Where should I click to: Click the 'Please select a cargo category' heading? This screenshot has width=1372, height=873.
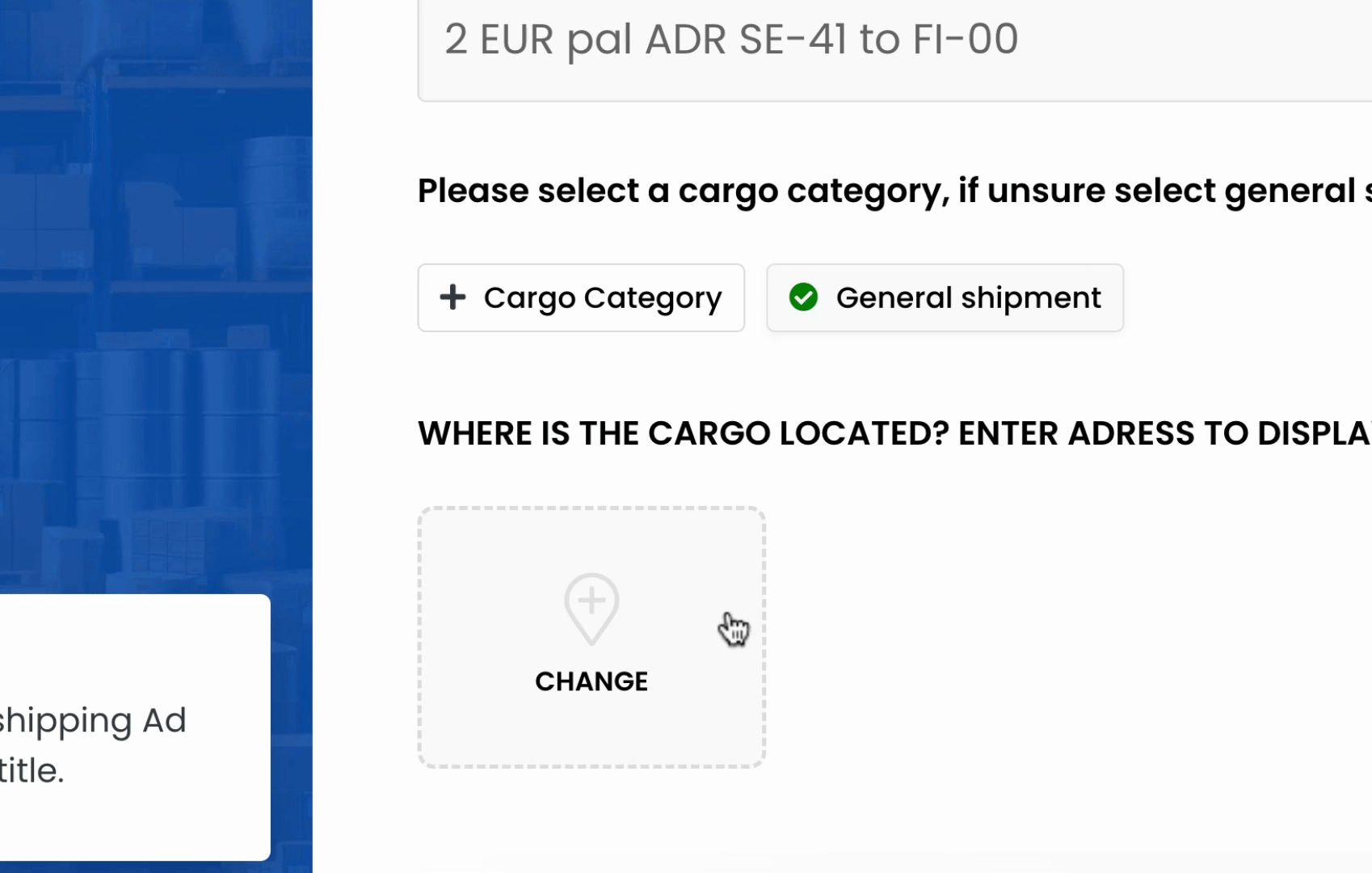click(894, 192)
